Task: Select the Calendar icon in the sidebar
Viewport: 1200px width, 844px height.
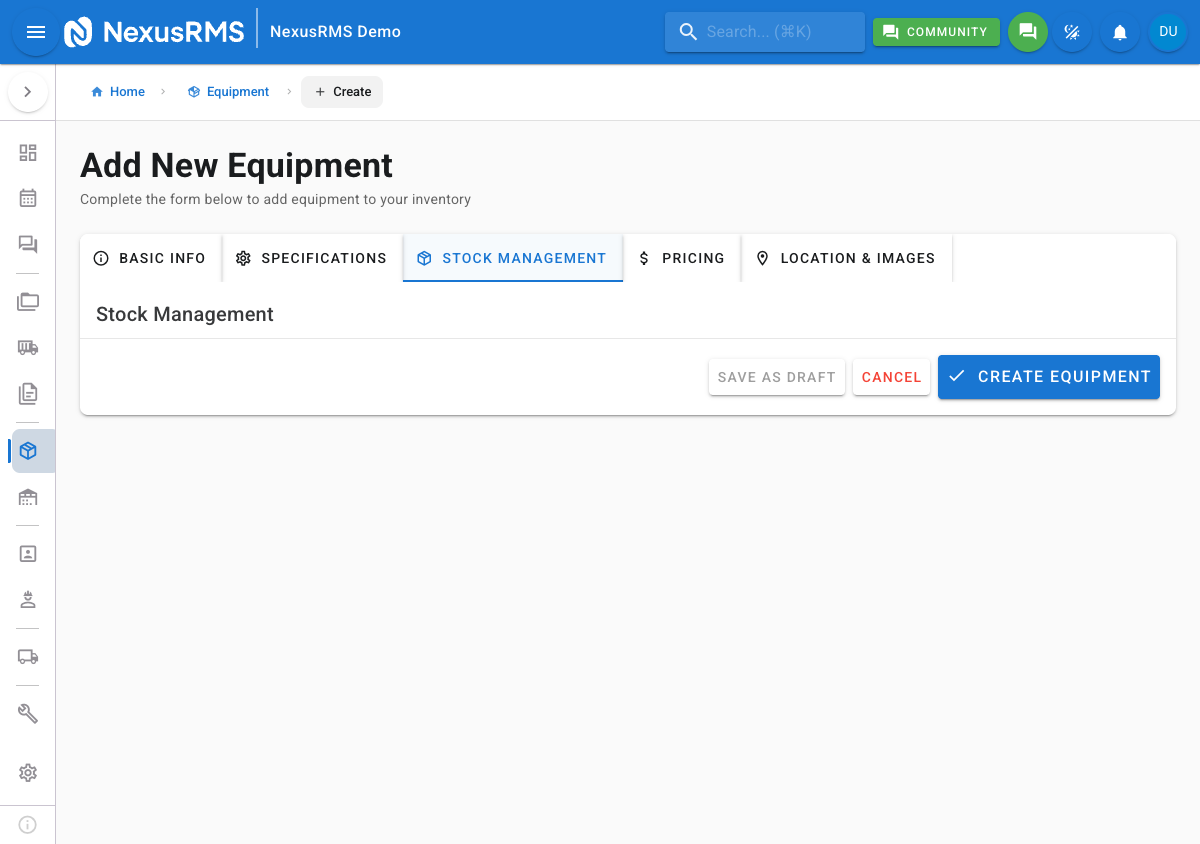Action: click(x=27, y=198)
